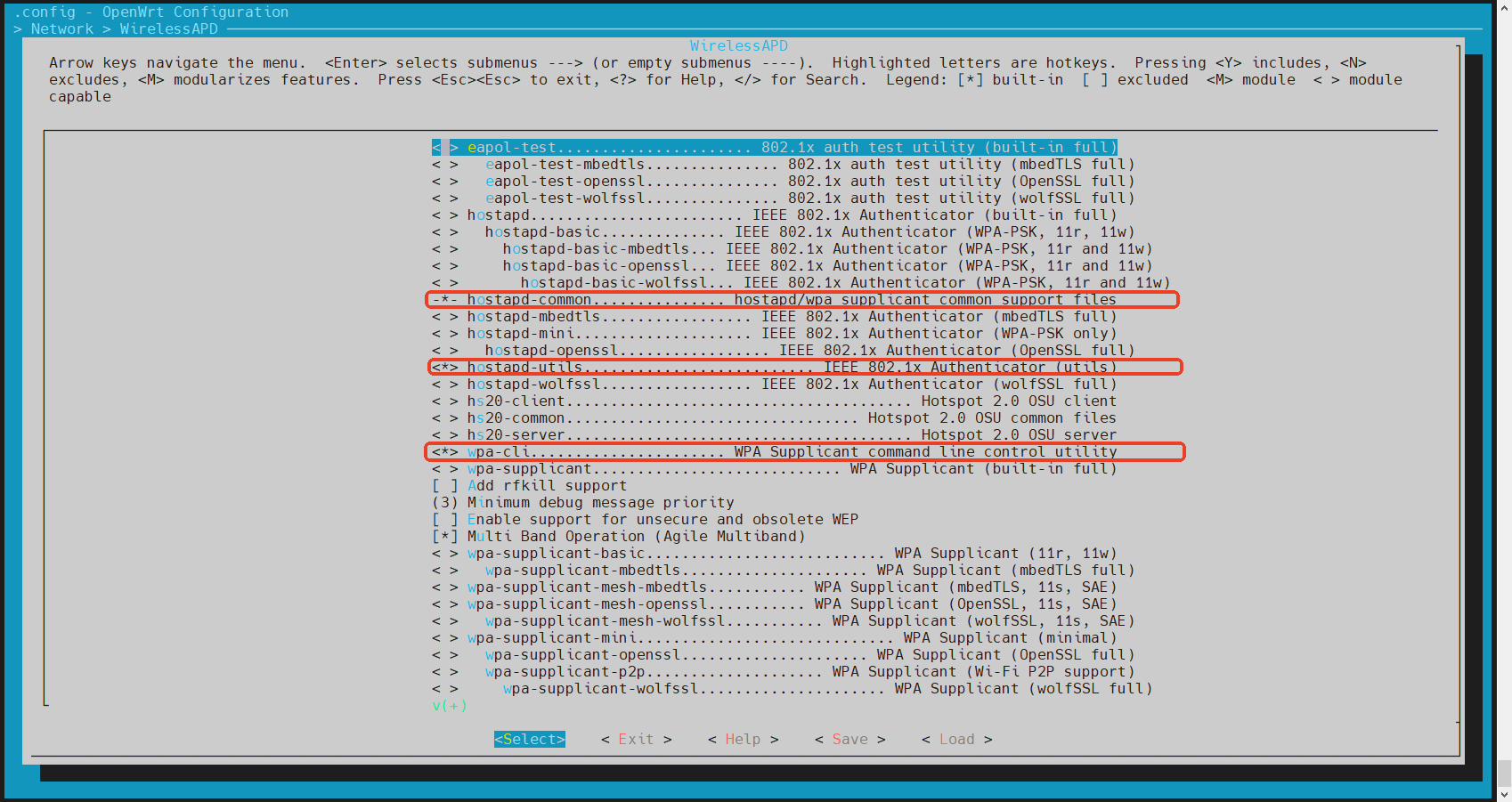Click Load in the bottom bar

coord(956,739)
